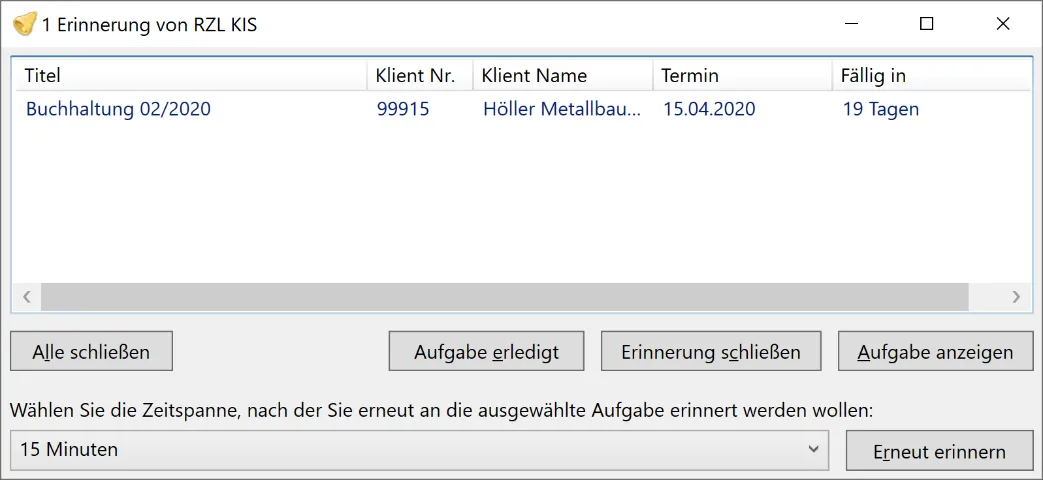Click Erneut erinnern button
1043x480 pixels.
(939, 451)
